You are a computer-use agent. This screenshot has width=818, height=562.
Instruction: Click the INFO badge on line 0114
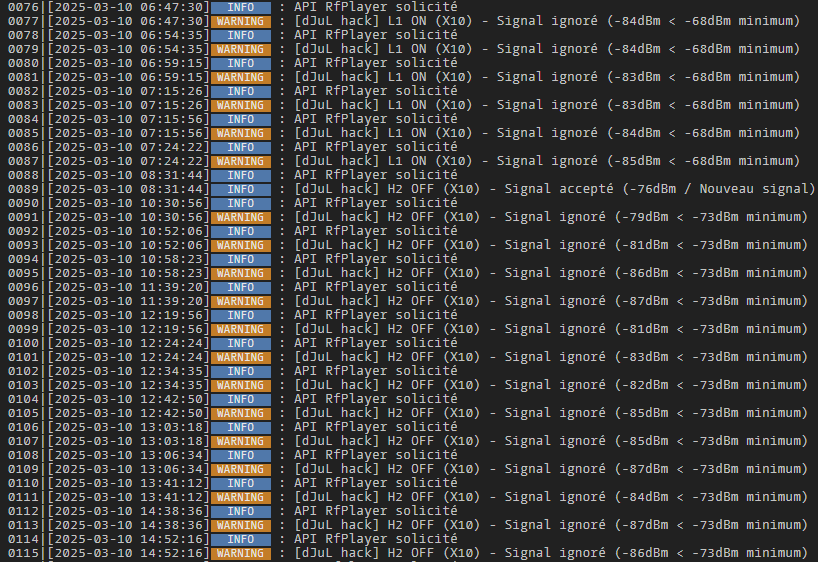click(240, 539)
